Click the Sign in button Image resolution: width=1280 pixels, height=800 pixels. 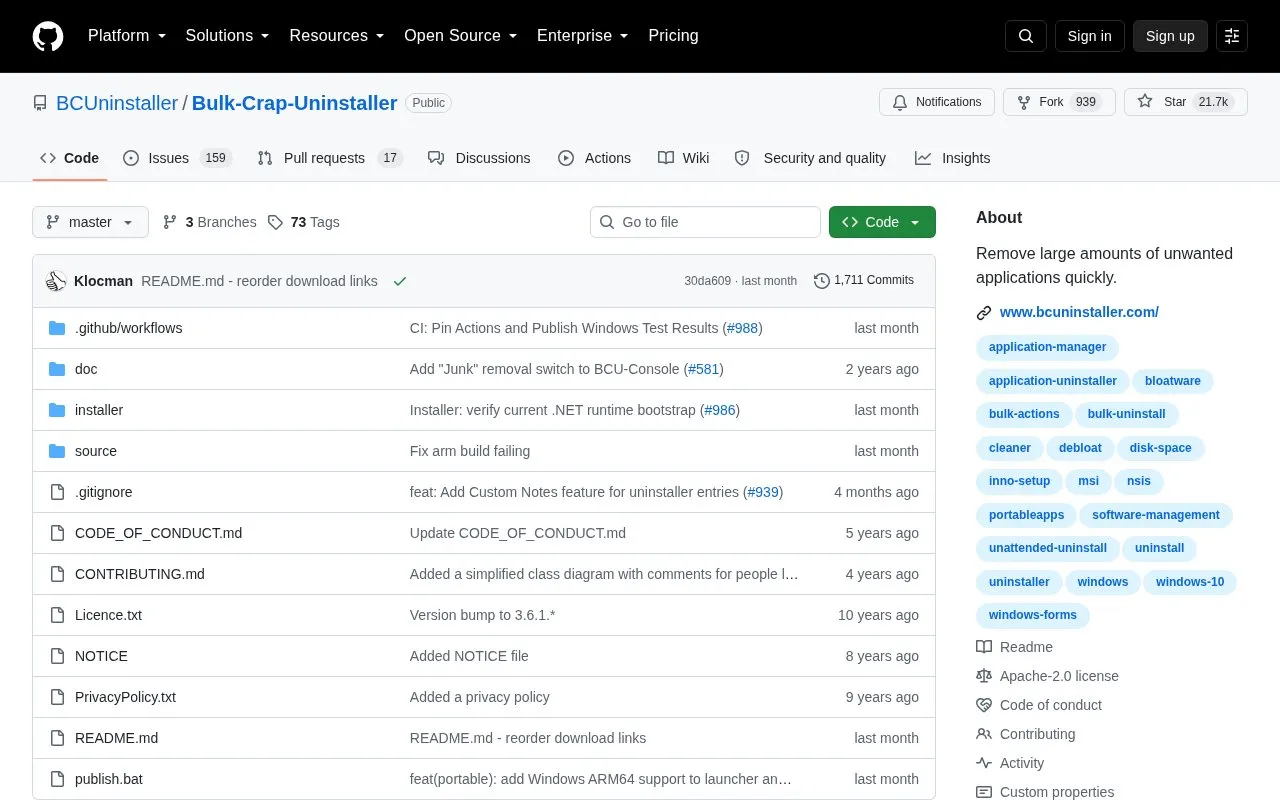[x=1090, y=36]
